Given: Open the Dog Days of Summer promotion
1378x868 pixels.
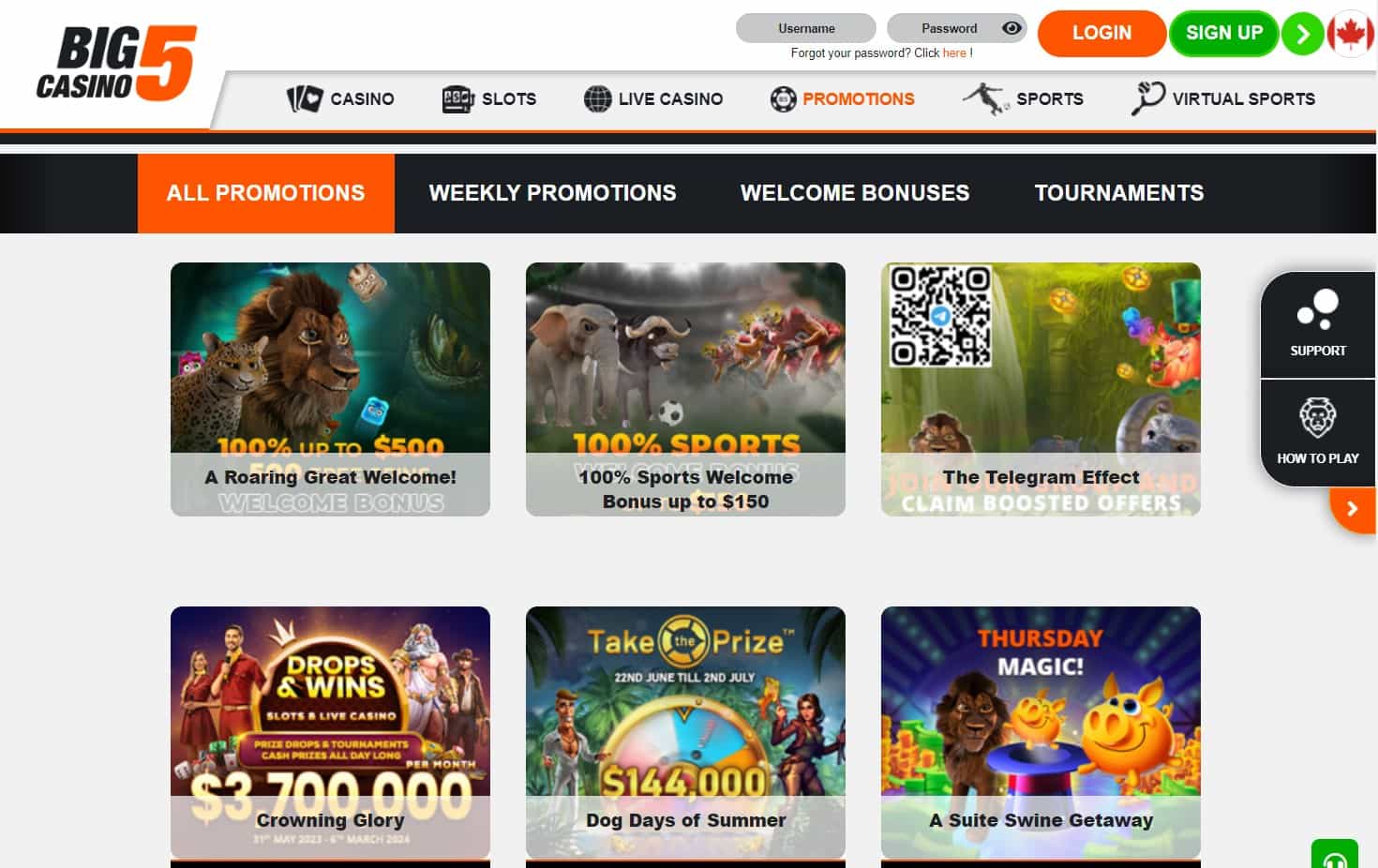Looking at the screenshot, I should (x=685, y=733).
